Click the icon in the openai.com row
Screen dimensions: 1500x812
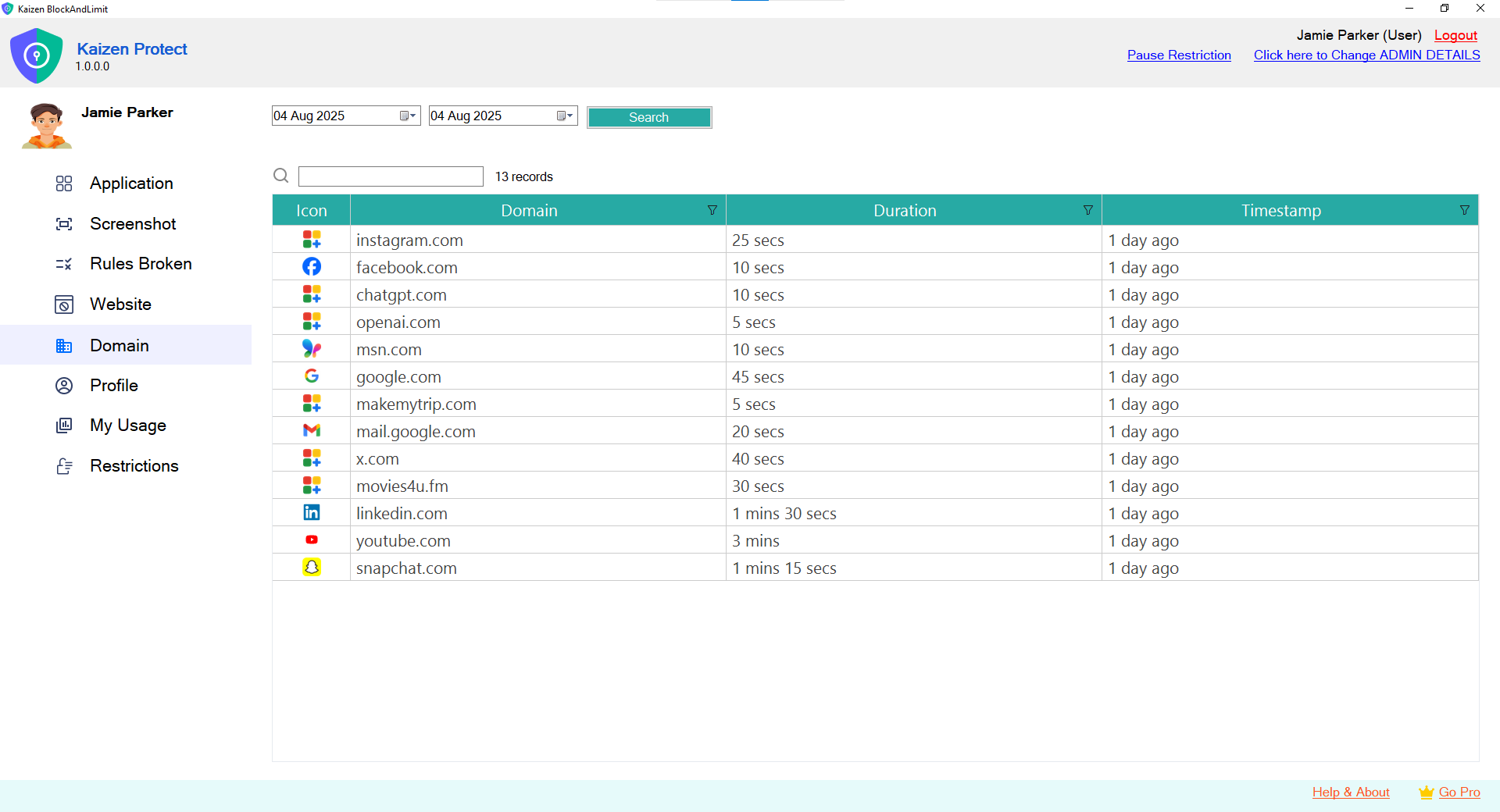click(312, 322)
